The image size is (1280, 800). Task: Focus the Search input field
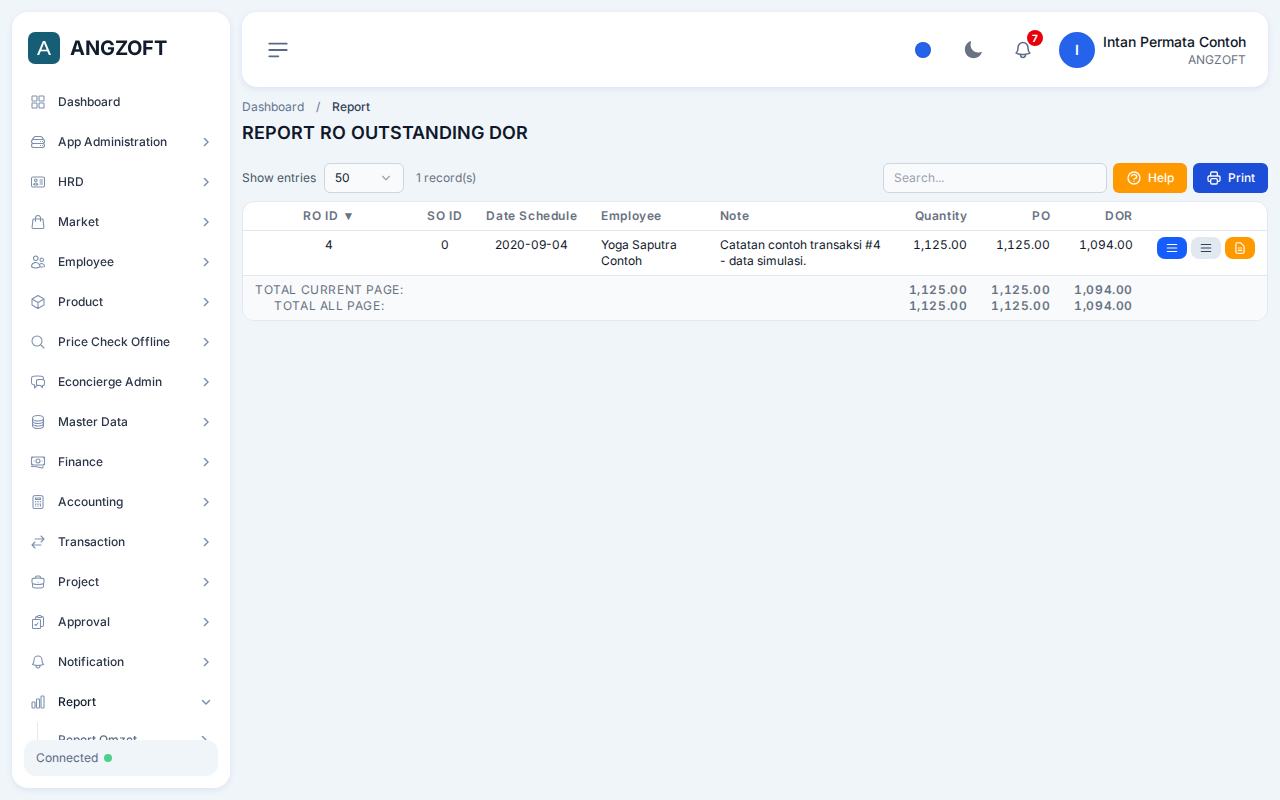[x=995, y=178]
